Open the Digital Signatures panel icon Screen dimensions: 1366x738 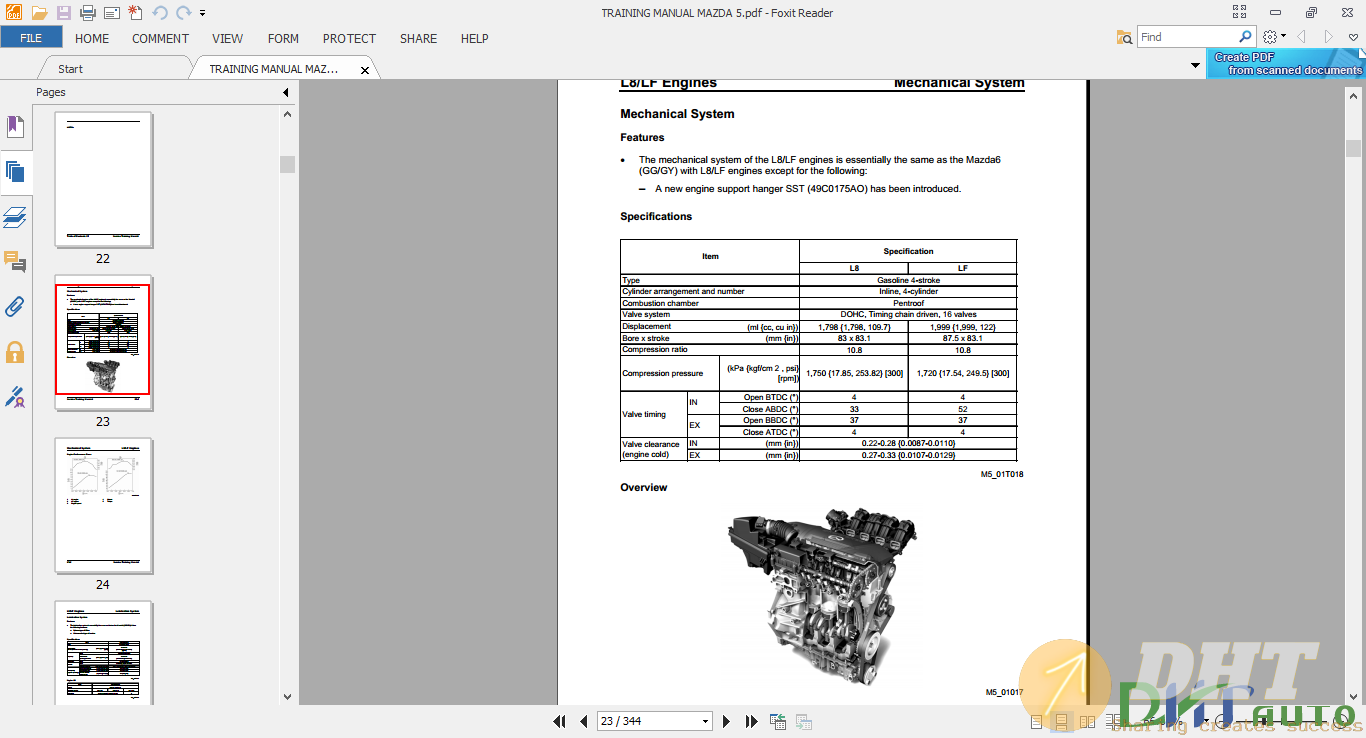coord(15,397)
